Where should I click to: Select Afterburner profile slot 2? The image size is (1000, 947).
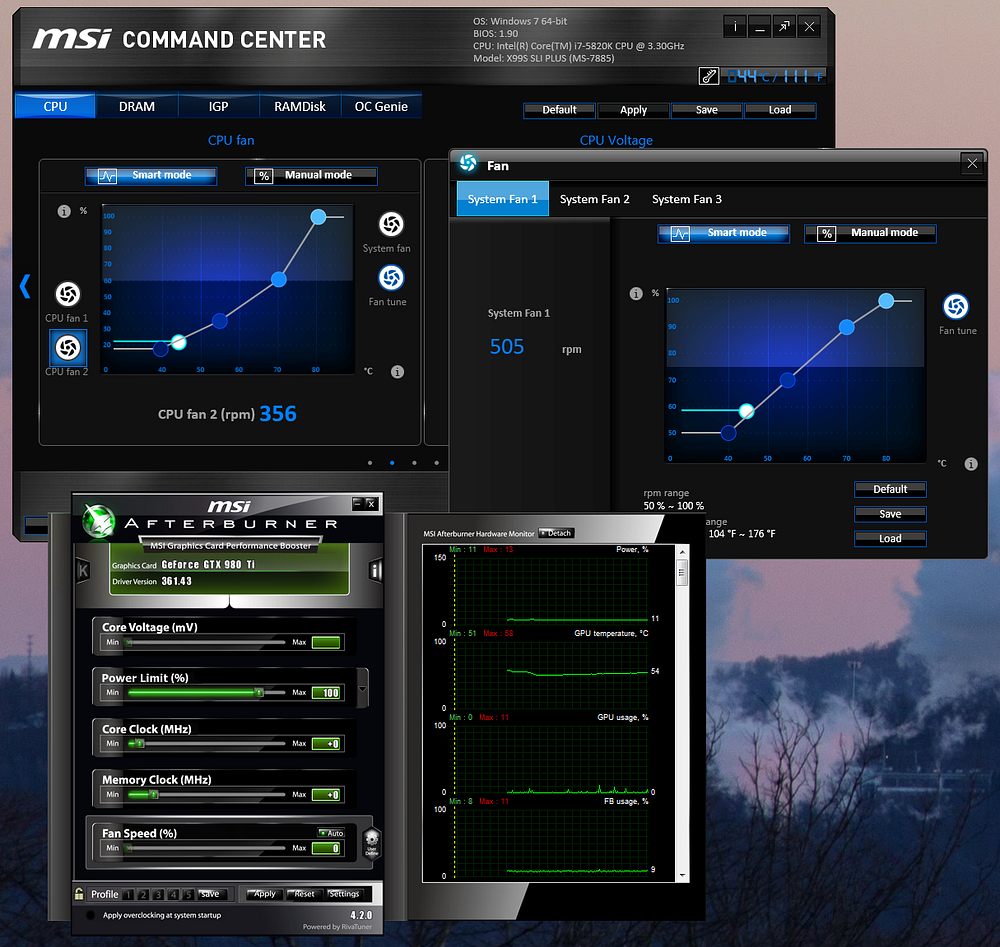tap(143, 894)
